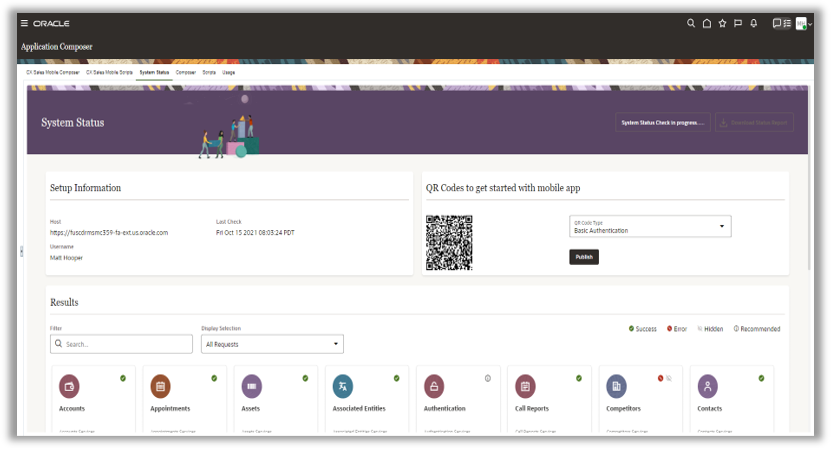Screen dimensions: 831x449
Task: Click the host URL text
Action: (x=109, y=233)
